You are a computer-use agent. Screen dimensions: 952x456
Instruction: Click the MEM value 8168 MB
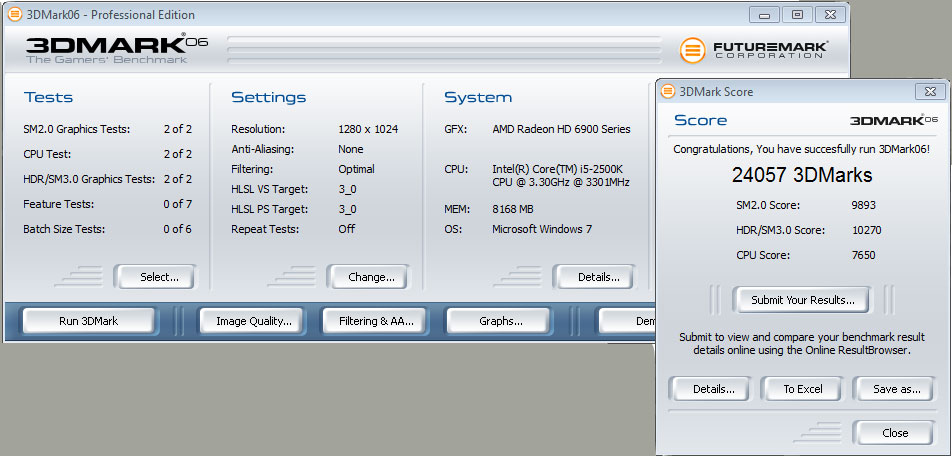(x=512, y=209)
